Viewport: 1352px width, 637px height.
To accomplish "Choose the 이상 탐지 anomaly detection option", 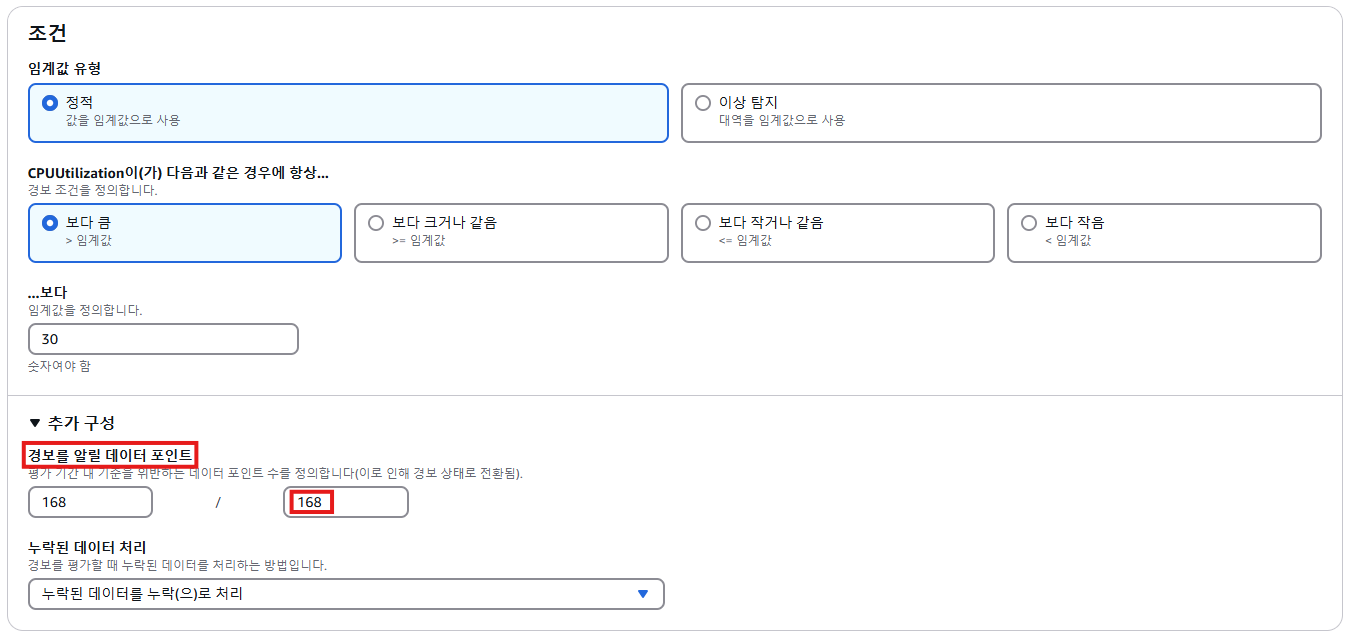I will tap(703, 103).
